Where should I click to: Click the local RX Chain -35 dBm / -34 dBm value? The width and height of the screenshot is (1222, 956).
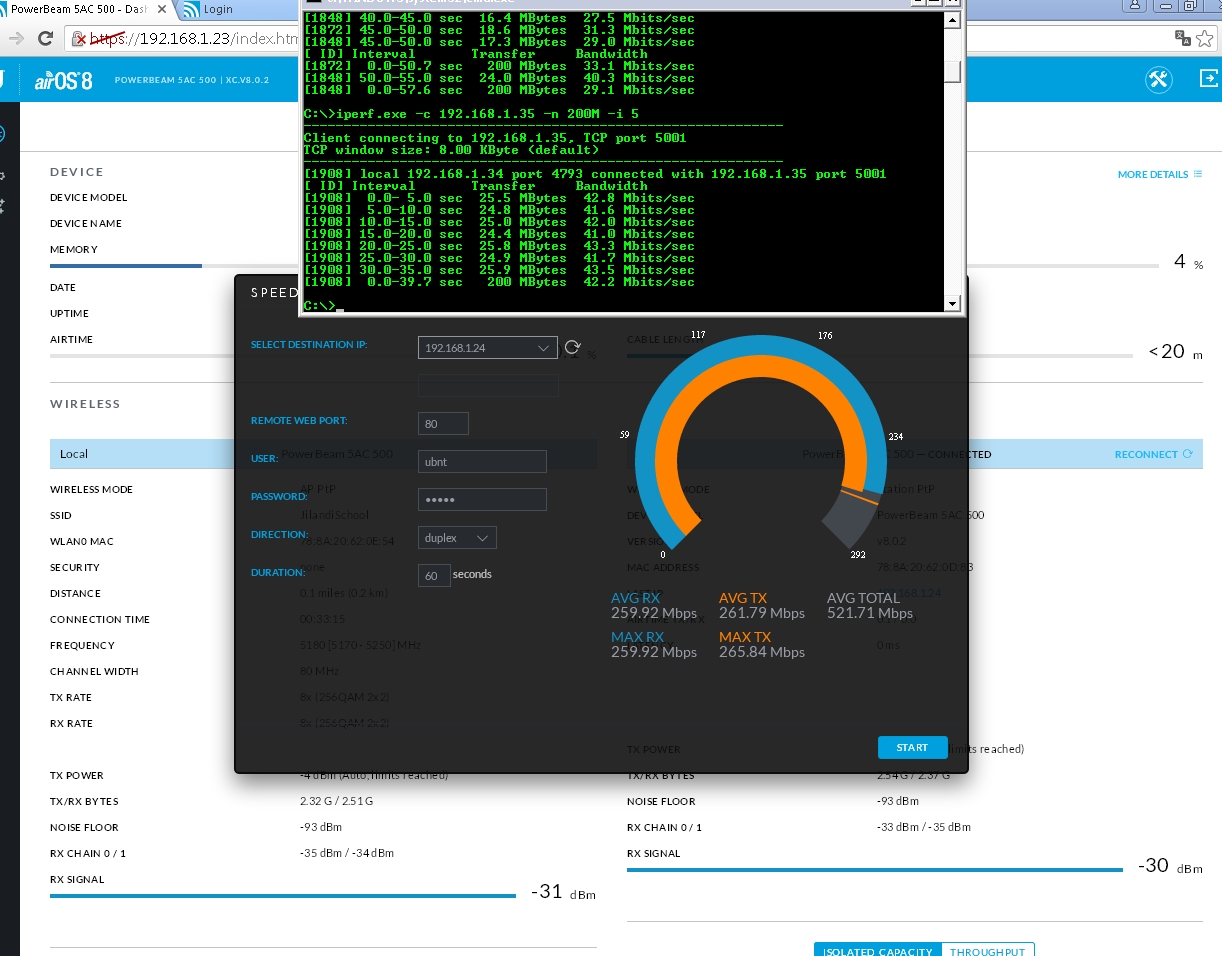[347, 854]
